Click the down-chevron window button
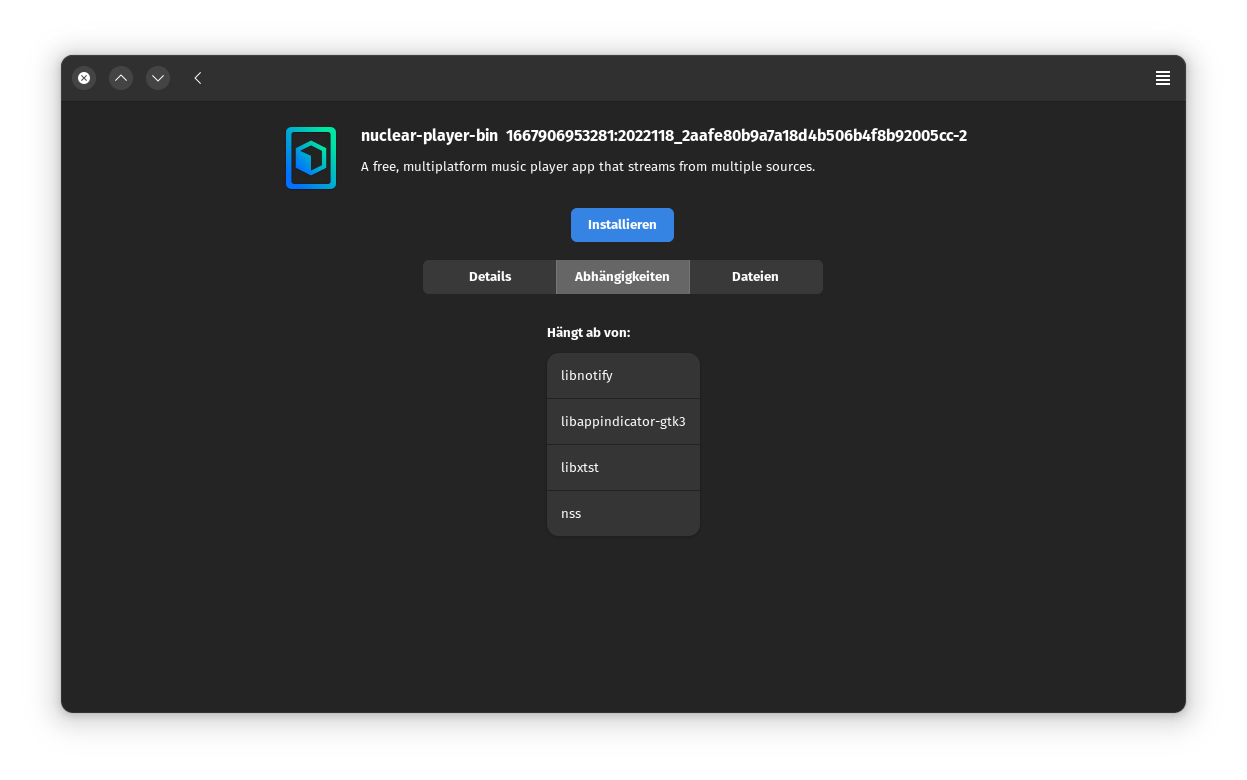Viewport: 1247px width, 780px height. (x=158, y=78)
